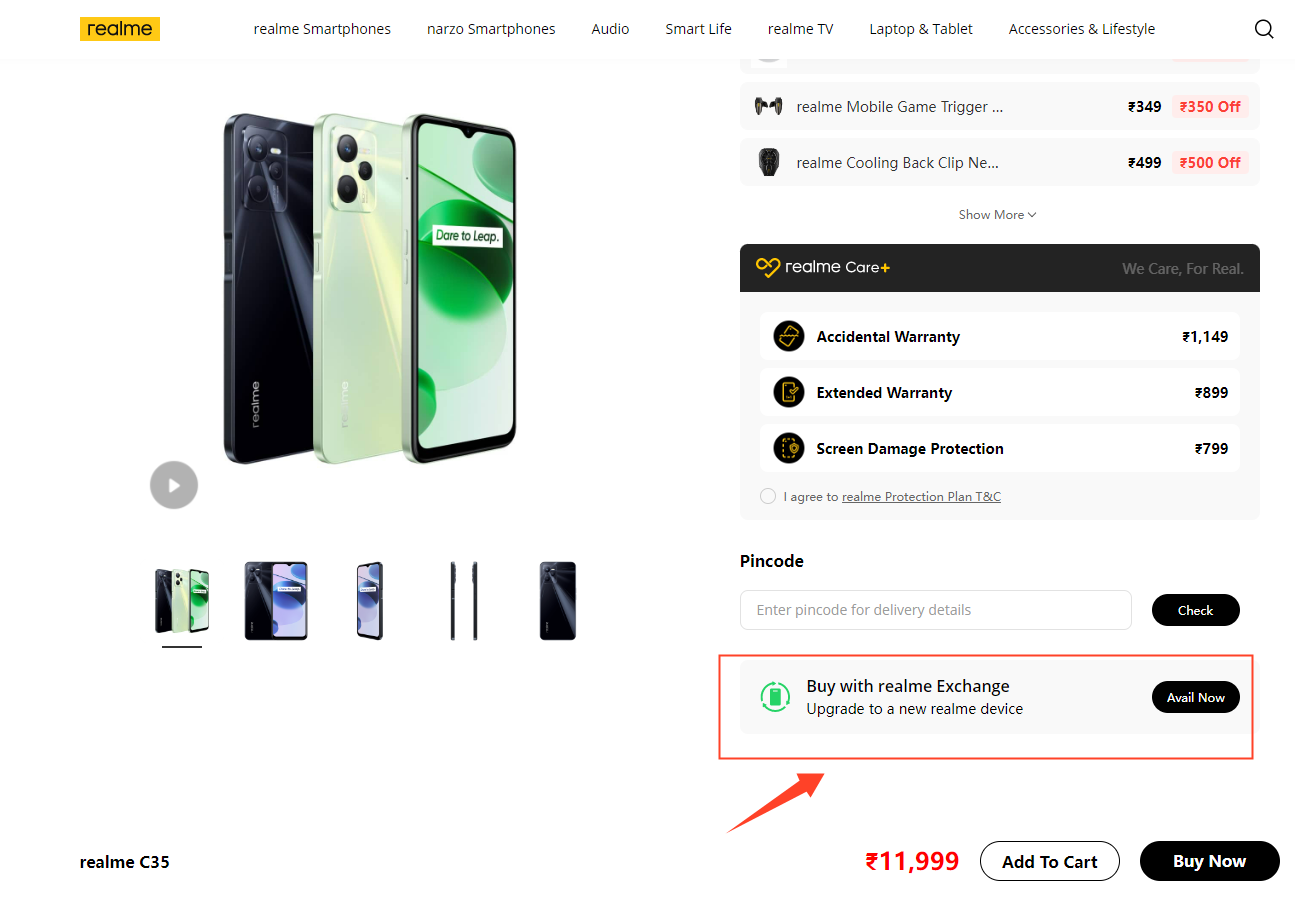Open the realme Protection Plan T&C link
This screenshot has width=1295, height=898.
click(x=921, y=497)
